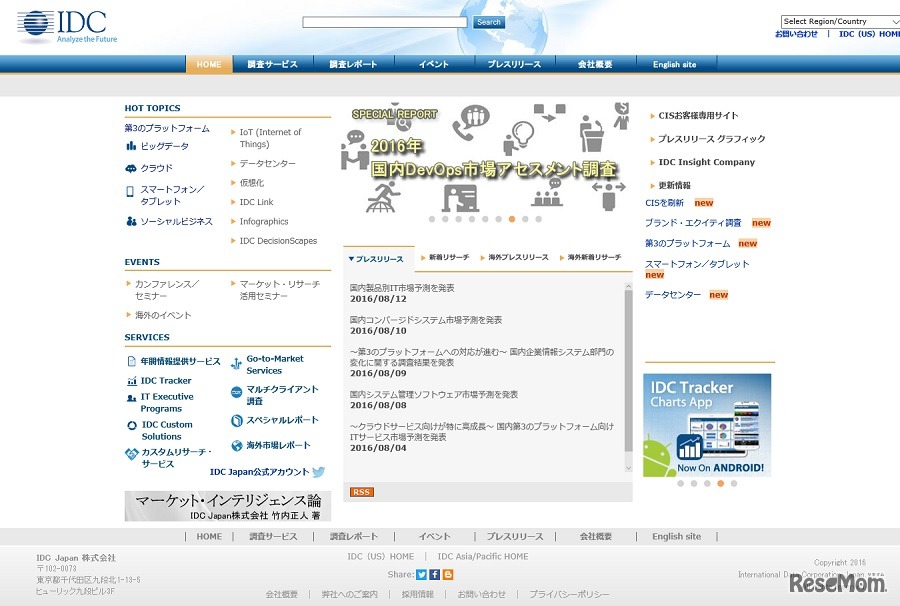Click the ソーシャルビジネス people icon
This screenshot has height=606, width=900.
click(x=130, y=220)
